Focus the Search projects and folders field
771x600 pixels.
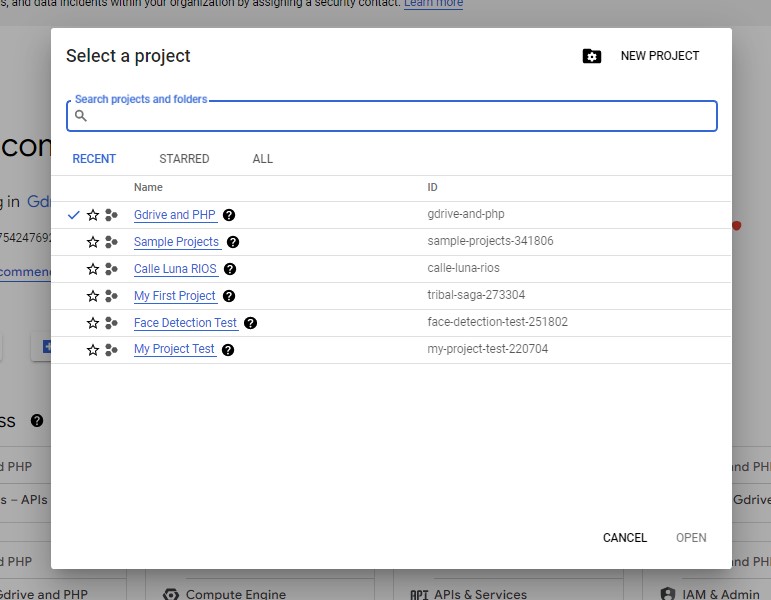[392, 116]
